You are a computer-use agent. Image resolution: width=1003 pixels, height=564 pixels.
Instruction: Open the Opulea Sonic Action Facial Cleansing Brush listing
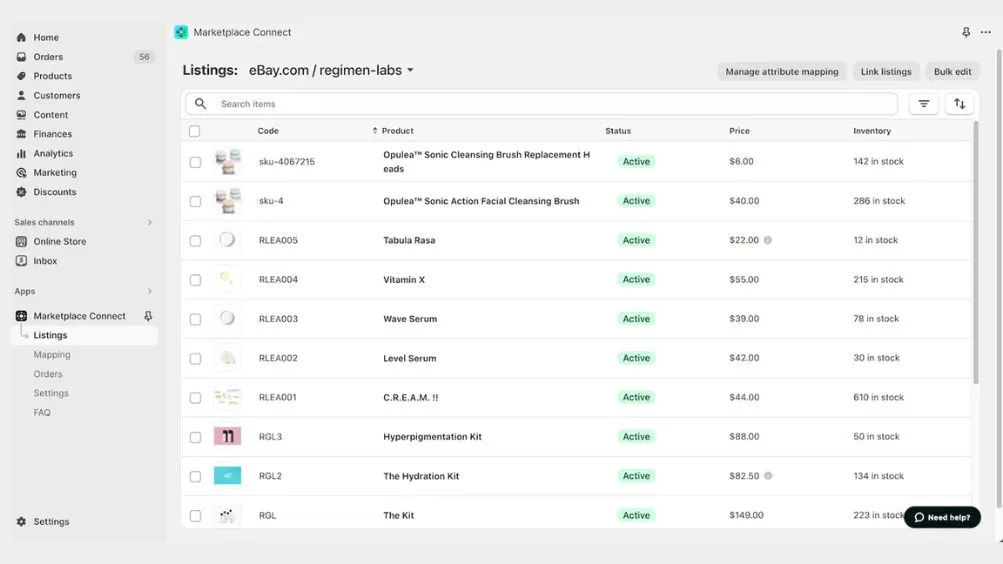(481, 201)
